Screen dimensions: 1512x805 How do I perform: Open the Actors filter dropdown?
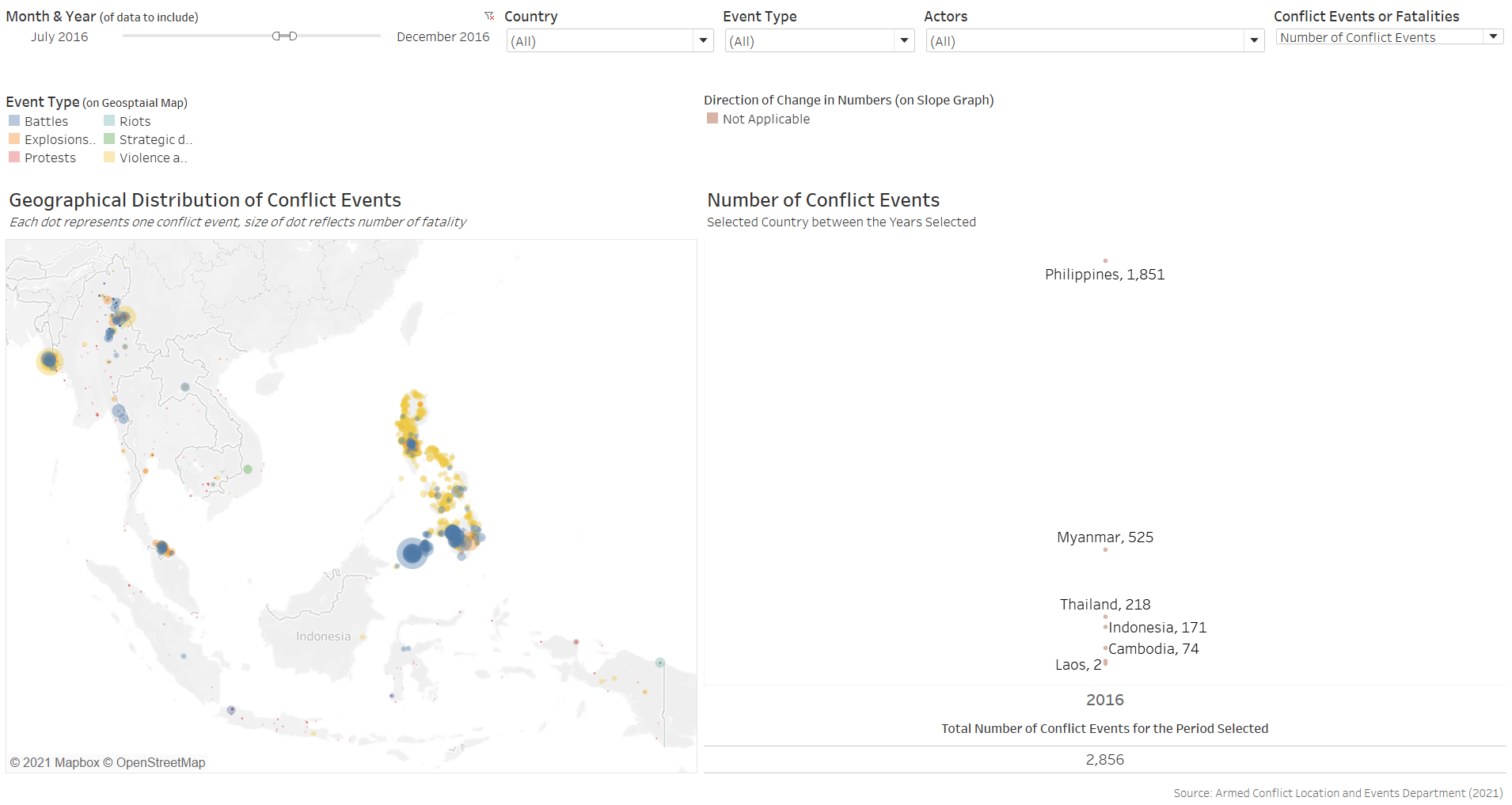tap(1253, 40)
